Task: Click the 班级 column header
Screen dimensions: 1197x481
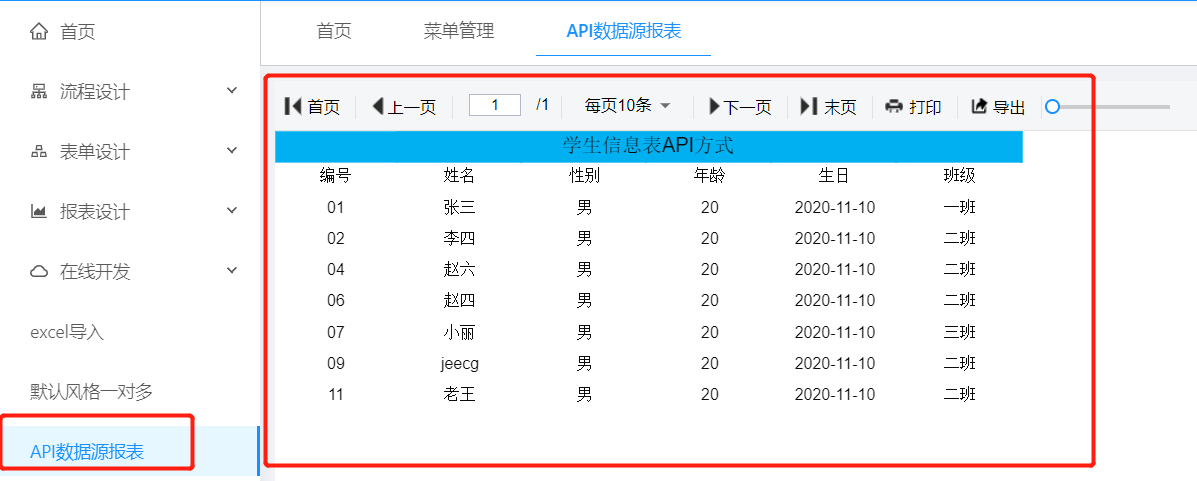Action: click(960, 176)
